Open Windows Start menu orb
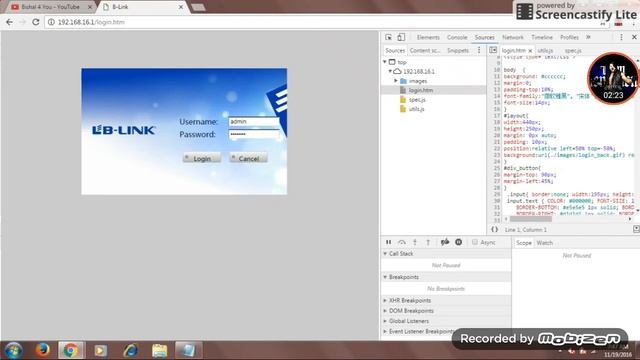640x360 pixels. [13, 350]
